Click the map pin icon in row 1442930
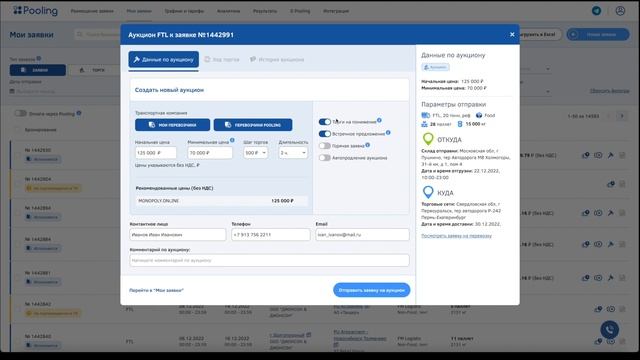The width and height of the screenshot is (640, 360). point(586,155)
